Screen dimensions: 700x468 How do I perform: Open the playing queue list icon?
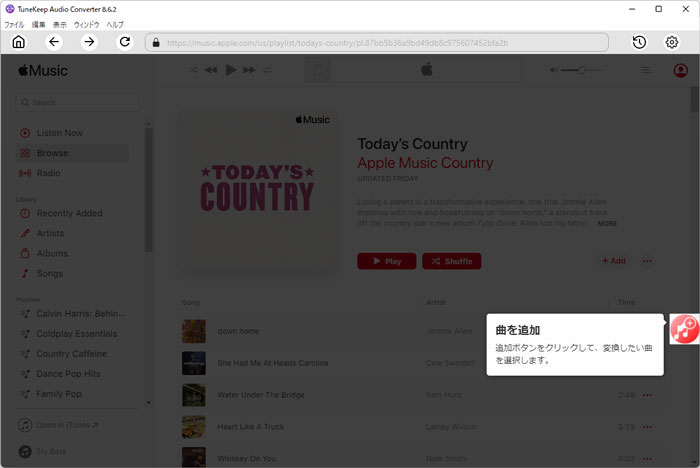click(645, 70)
